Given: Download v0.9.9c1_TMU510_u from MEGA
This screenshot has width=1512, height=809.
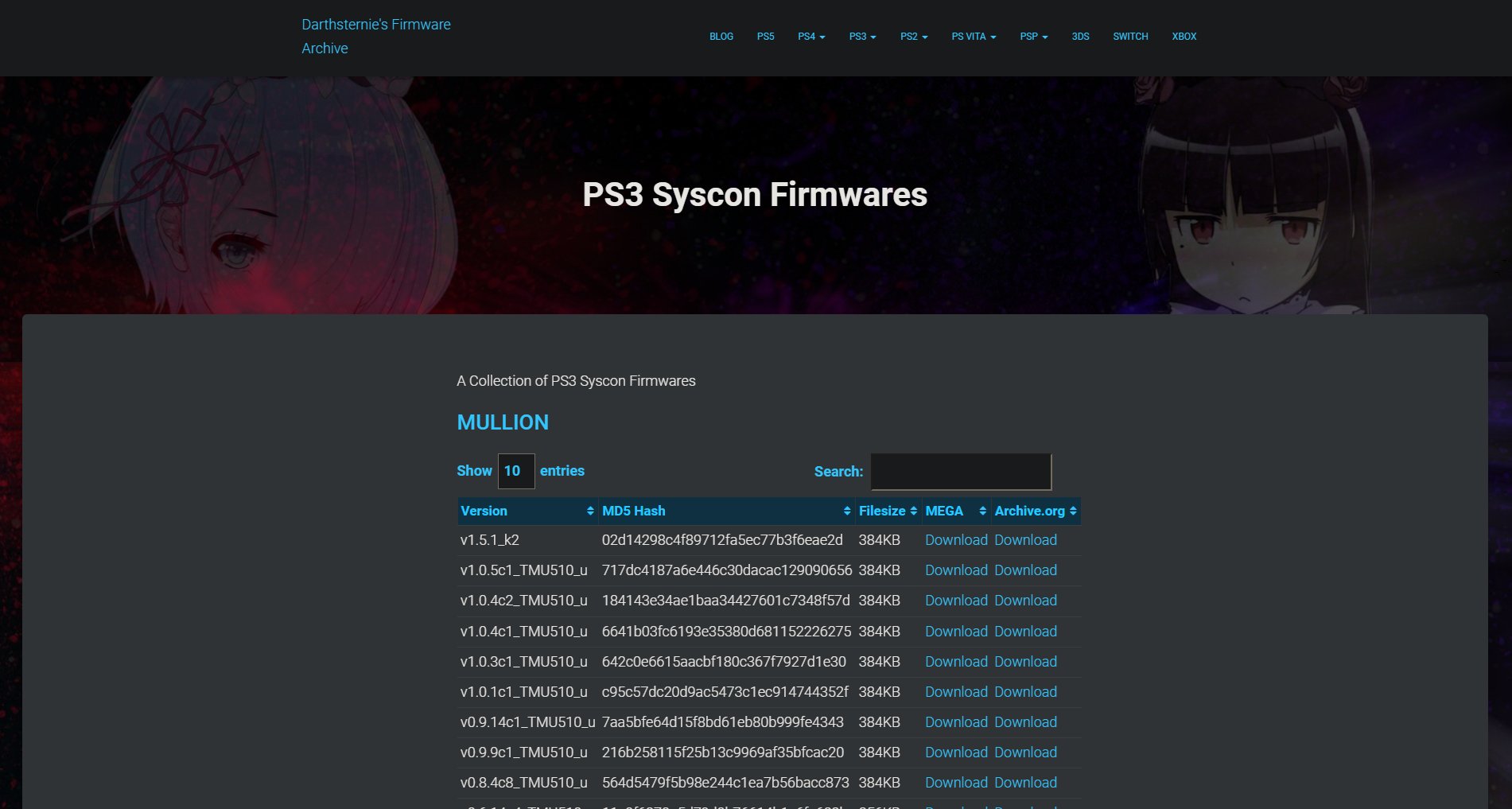Looking at the screenshot, I should (x=956, y=753).
